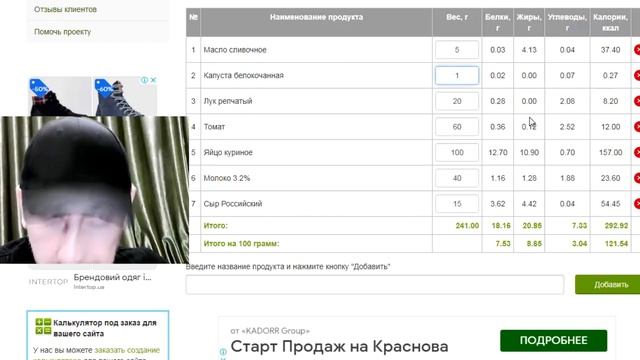Screen dimensions: 640x360
Task: Open Отзывы клиентов sidebar link
Action: pos(65,9)
